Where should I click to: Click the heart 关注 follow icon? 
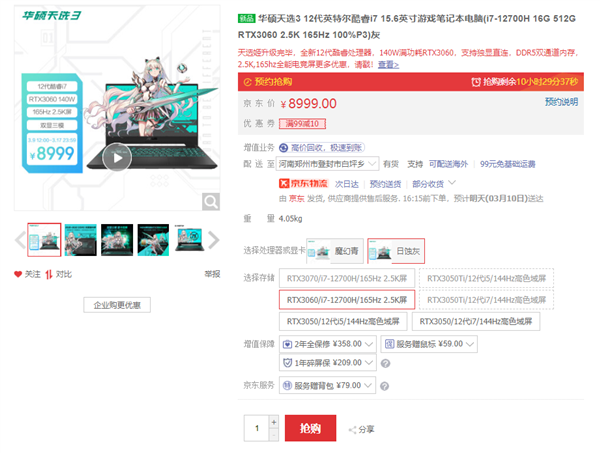pyautogui.click(x=18, y=274)
